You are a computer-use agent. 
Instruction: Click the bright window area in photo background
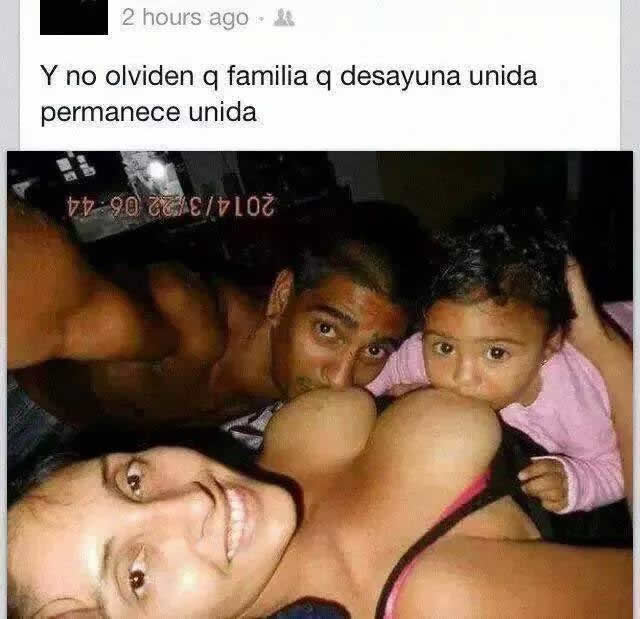157,171
